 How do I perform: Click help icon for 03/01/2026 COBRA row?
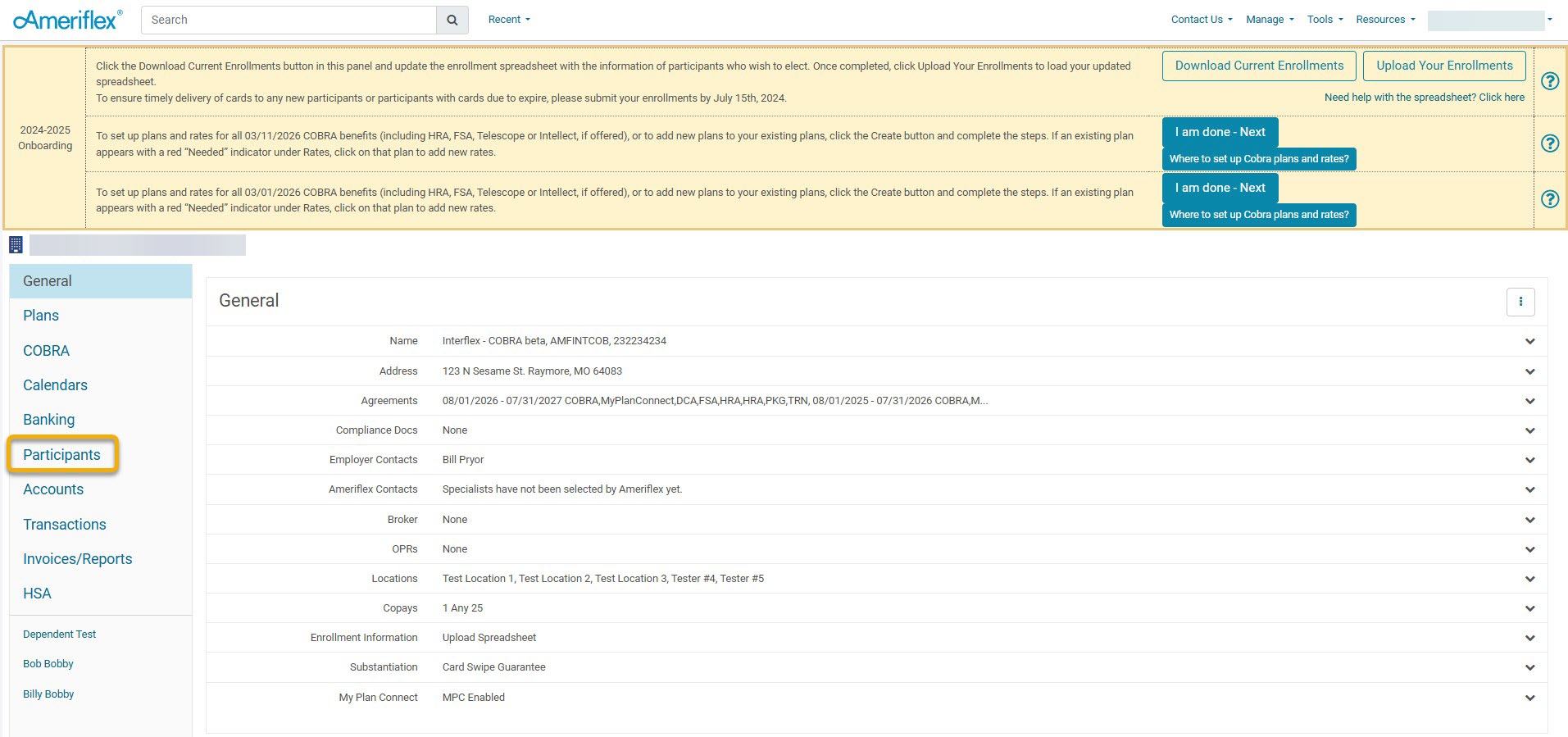[1549, 199]
